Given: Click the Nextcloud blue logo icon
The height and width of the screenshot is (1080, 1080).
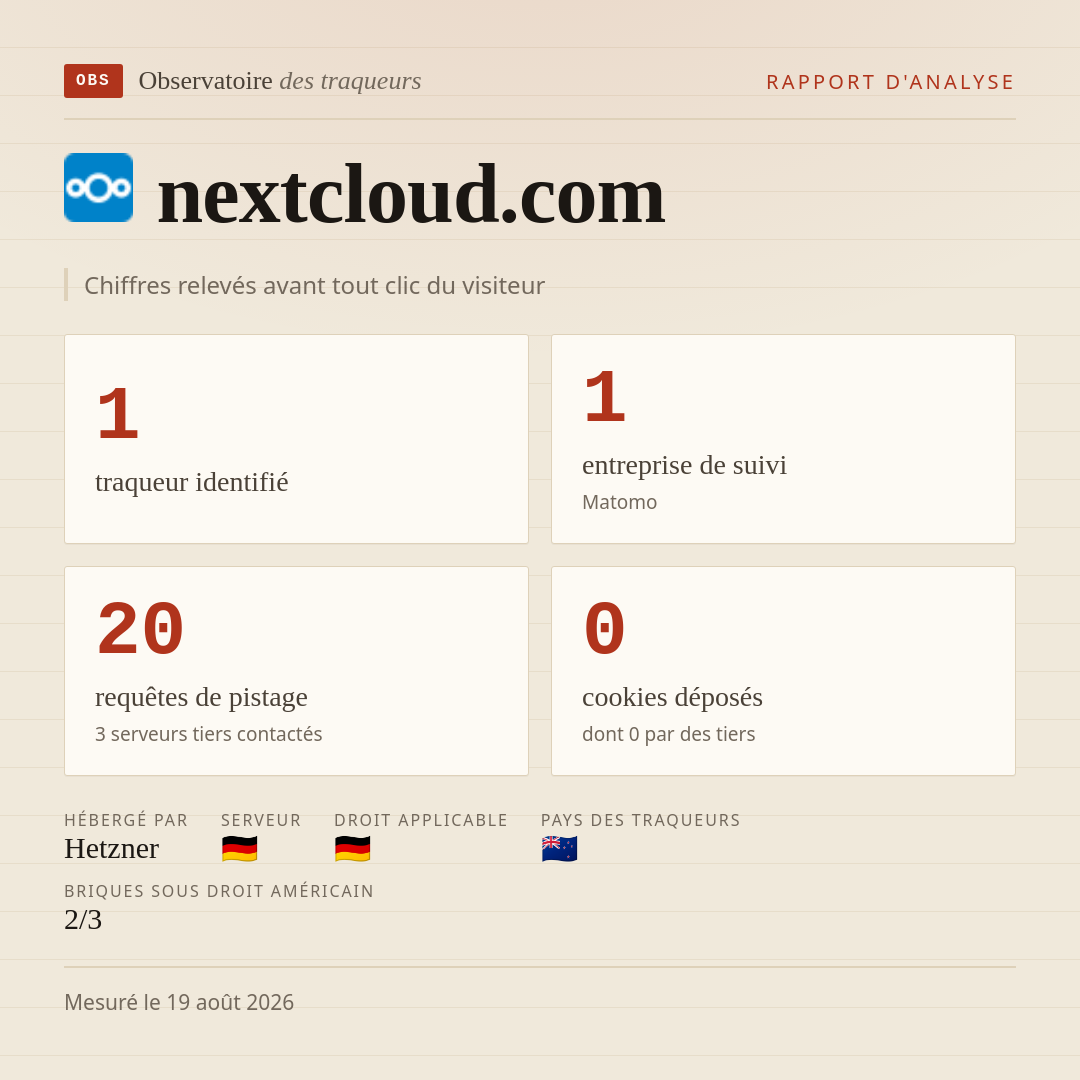Looking at the screenshot, I should (98, 187).
